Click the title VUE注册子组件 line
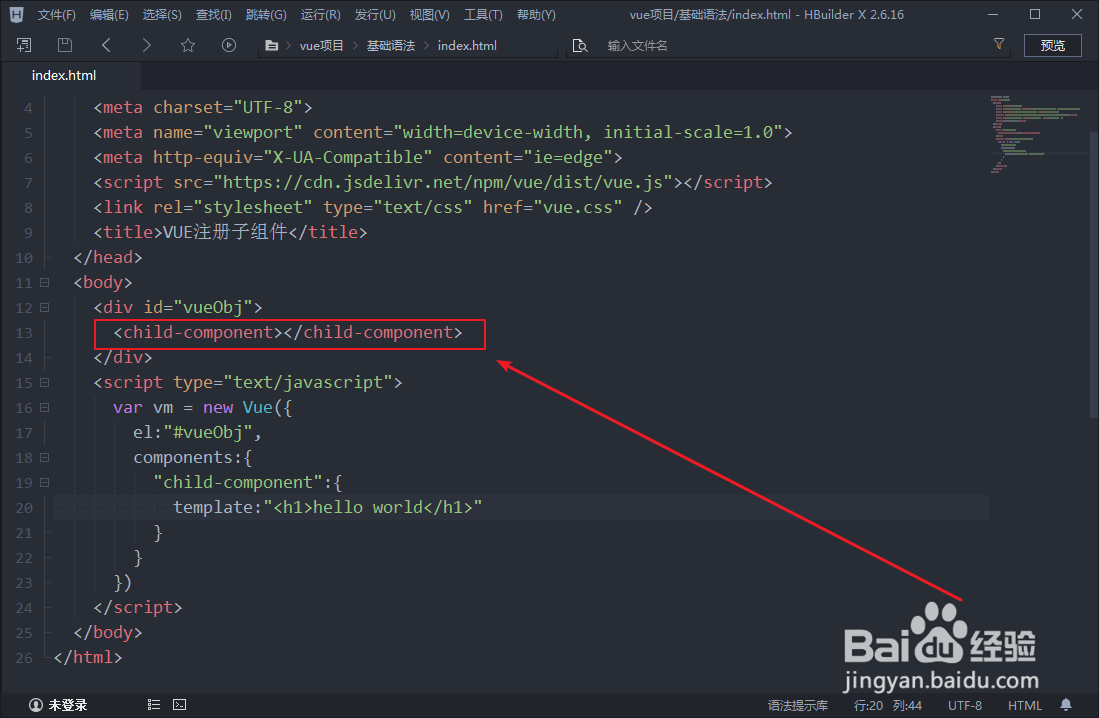 click(x=230, y=232)
